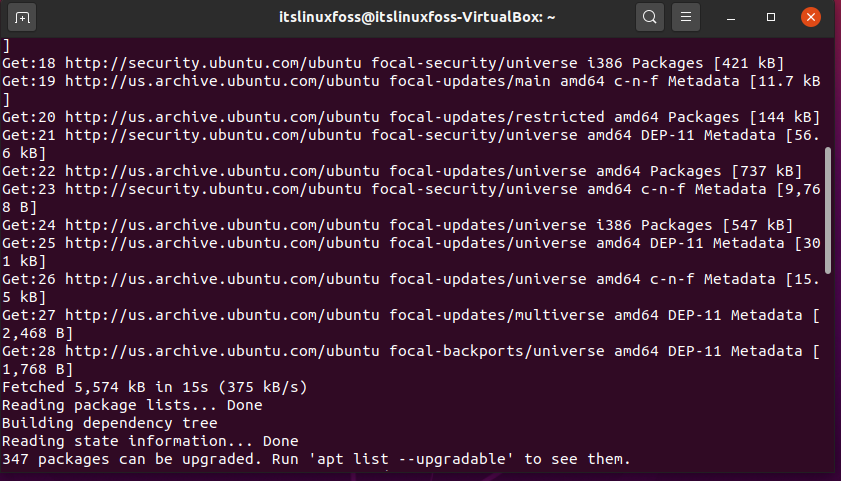Click 'Reading state information... Done' line

coord(150,441)
